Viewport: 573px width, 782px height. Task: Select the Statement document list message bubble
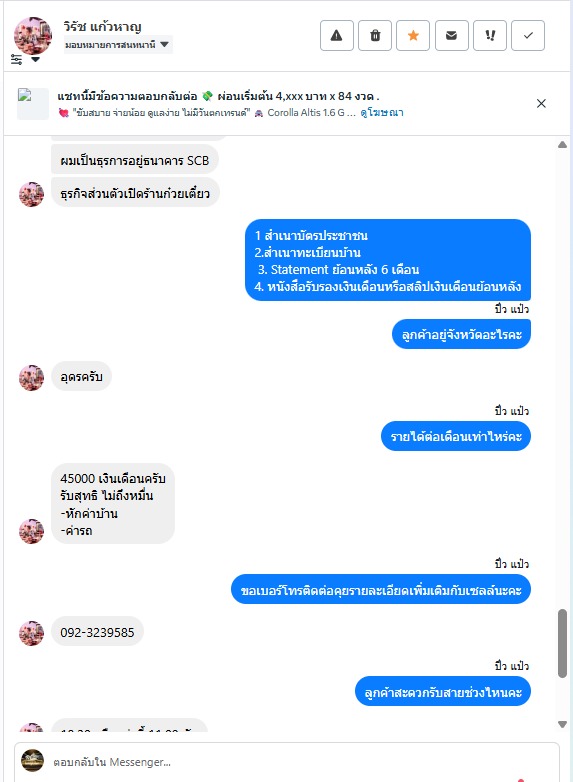tap(387, 260)
